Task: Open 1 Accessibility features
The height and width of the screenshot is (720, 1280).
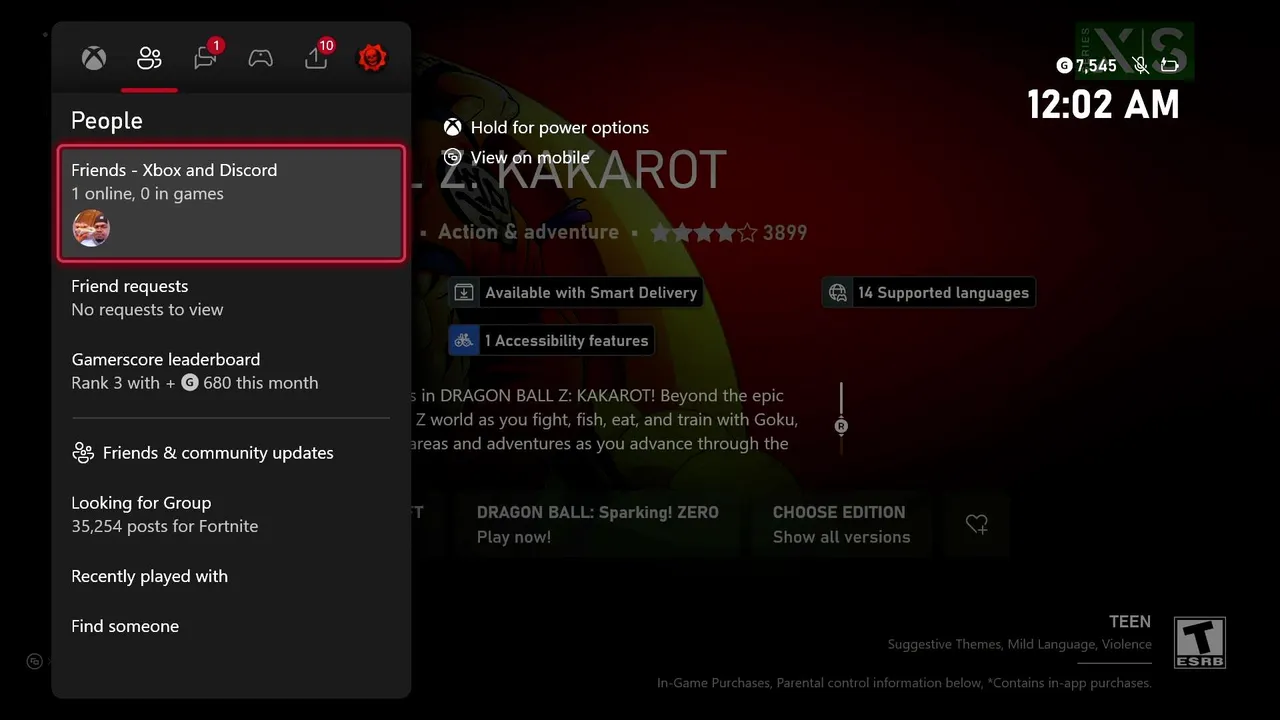Action: click(551, 341)
